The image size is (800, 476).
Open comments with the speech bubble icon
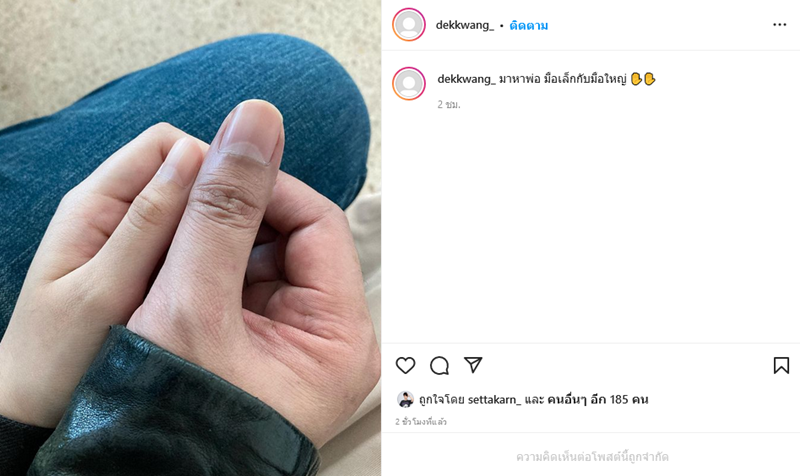(439, 365)
